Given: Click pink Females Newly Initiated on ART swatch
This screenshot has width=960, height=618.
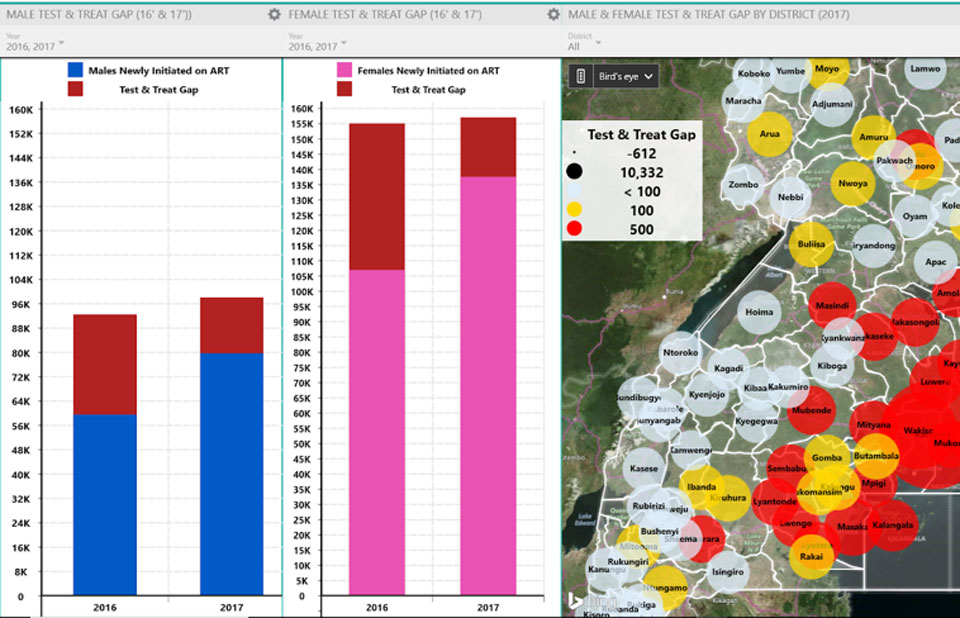Looking at the screenshot, I should pyautogui.click(x=345, y=70).
